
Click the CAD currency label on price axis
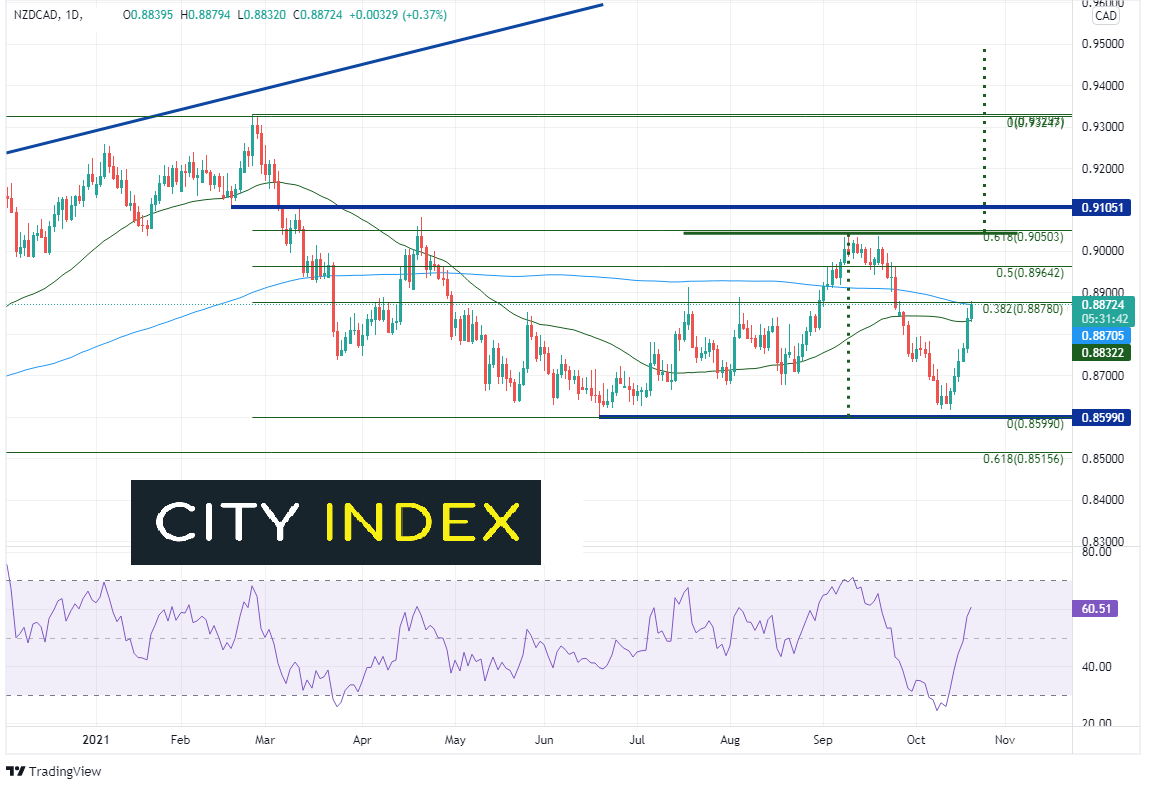(x=1106, y=16)
